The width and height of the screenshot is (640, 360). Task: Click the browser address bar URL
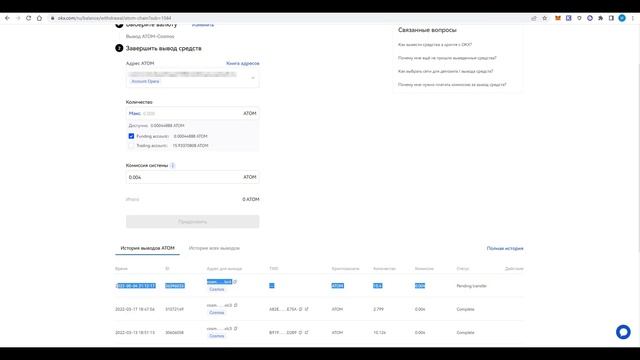(114, 18)
